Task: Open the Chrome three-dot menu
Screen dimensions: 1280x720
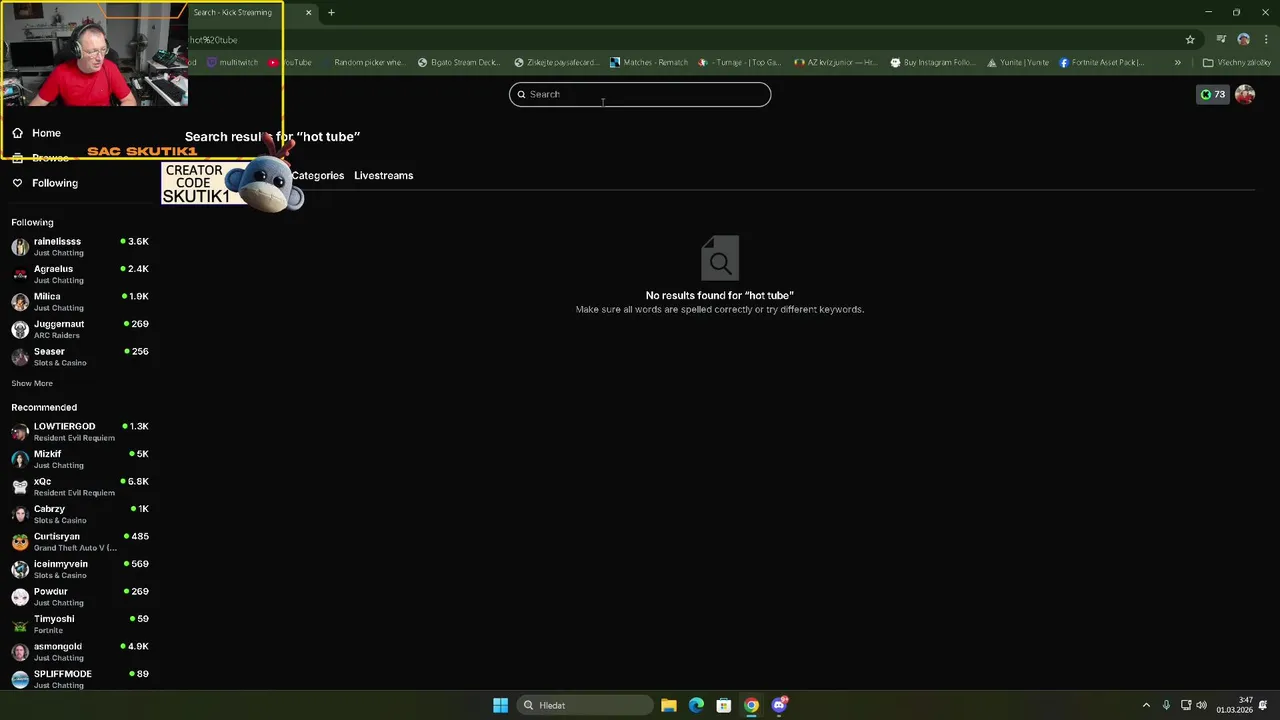Action: click(1264, 40)
